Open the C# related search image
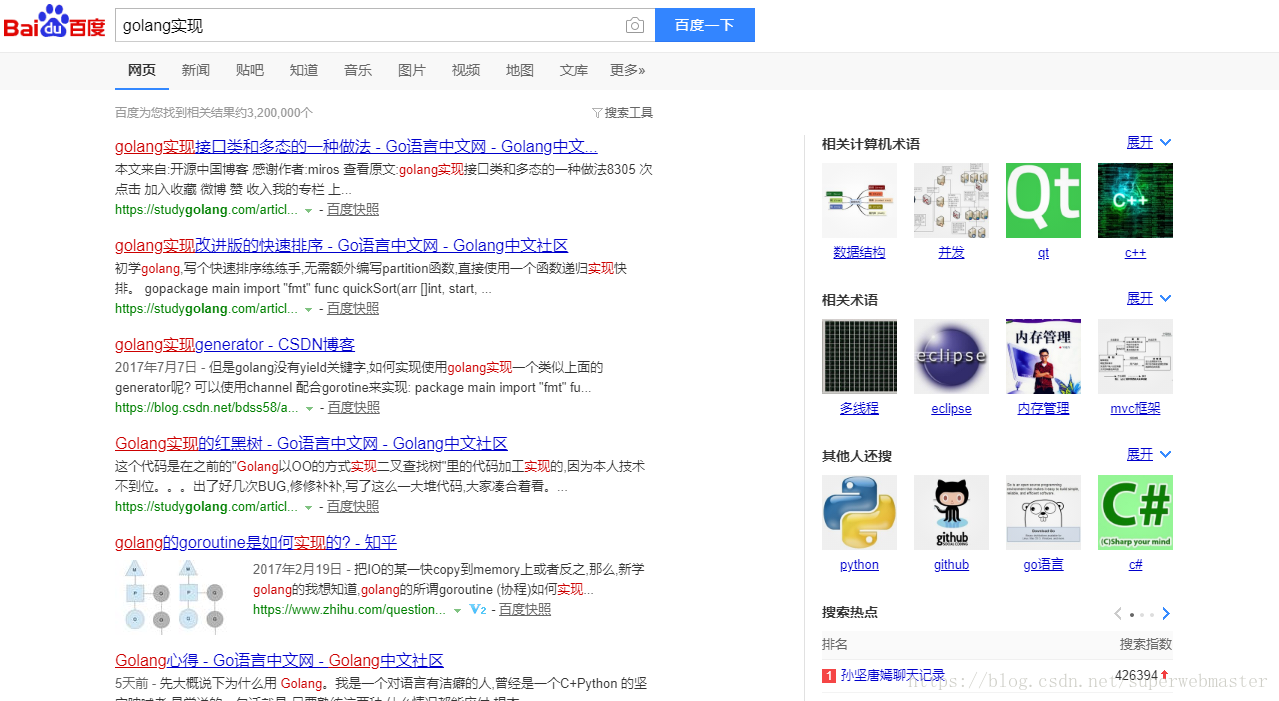This screenshot has height=701, width=1279. coord(1135,512)
